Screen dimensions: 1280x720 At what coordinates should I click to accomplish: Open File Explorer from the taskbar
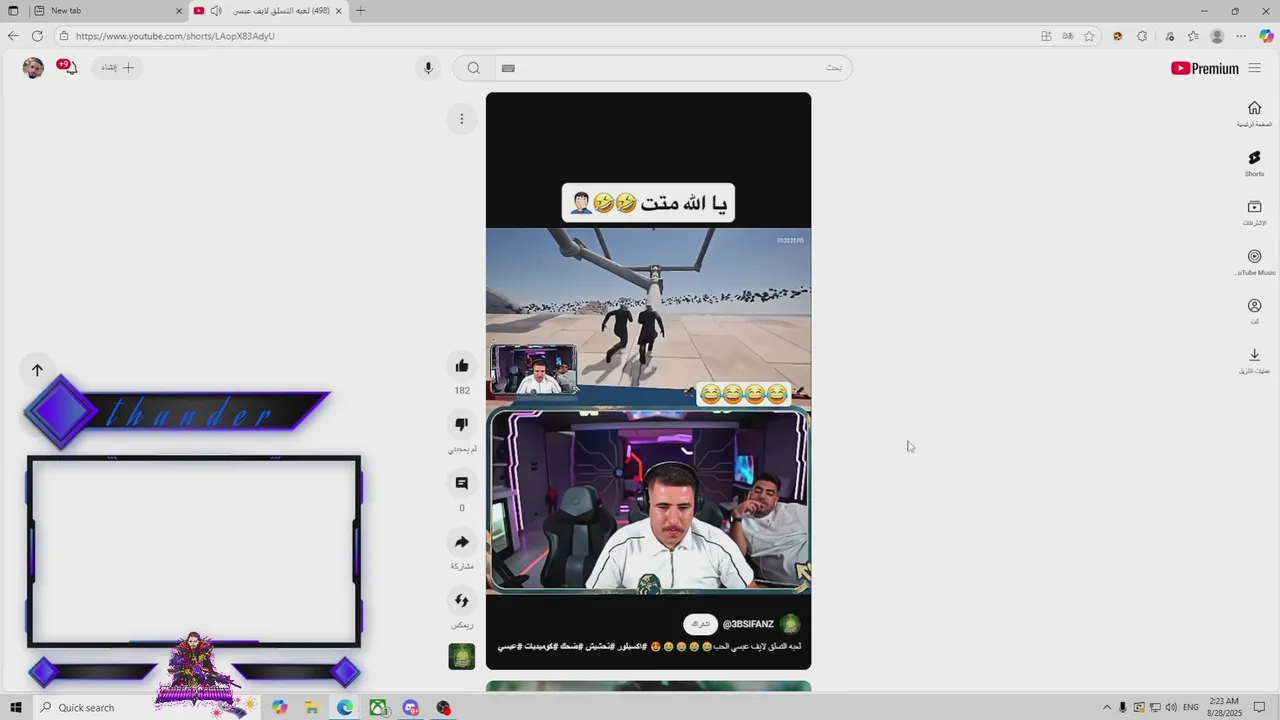pos(312,708)
